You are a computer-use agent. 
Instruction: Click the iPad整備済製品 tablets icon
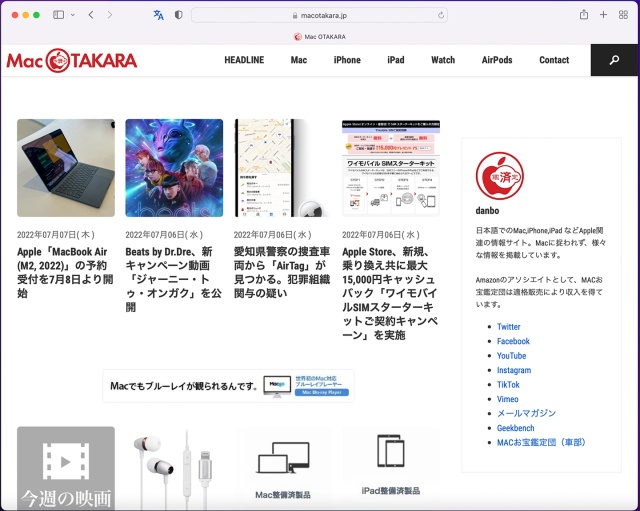point(391,451)
